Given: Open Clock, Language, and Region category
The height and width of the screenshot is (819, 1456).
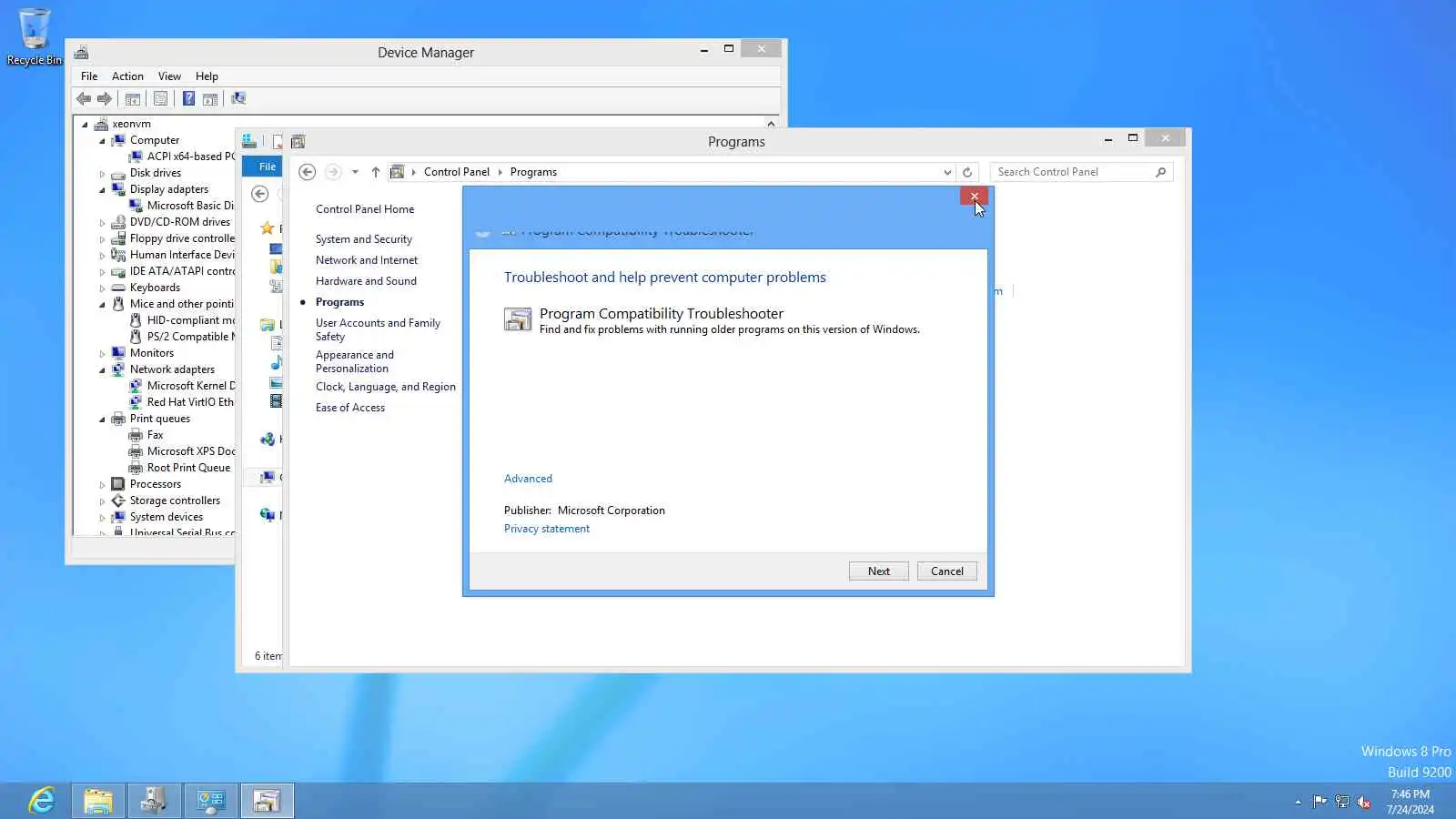Looking at the screenshot, I should [386, 387].
